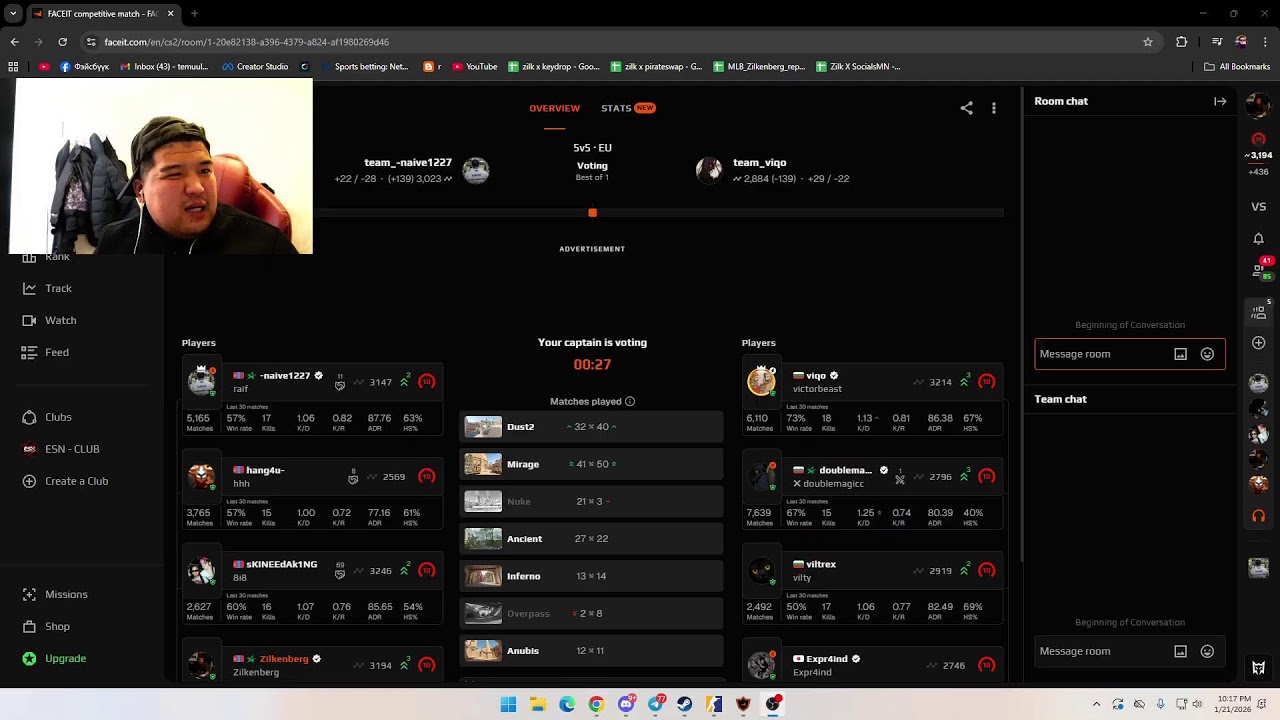Open Windows Start menu

(x=508, y=704)
